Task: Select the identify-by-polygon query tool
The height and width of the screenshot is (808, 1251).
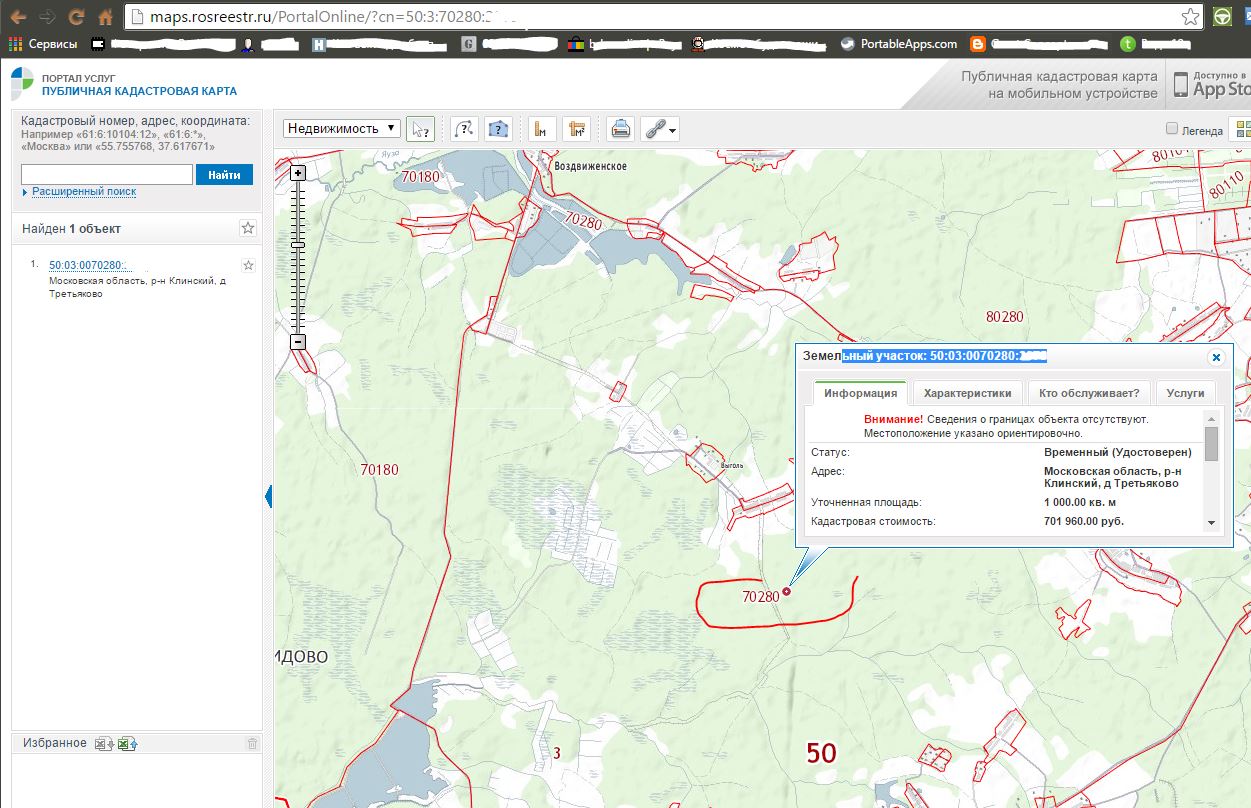Action: 499,129
